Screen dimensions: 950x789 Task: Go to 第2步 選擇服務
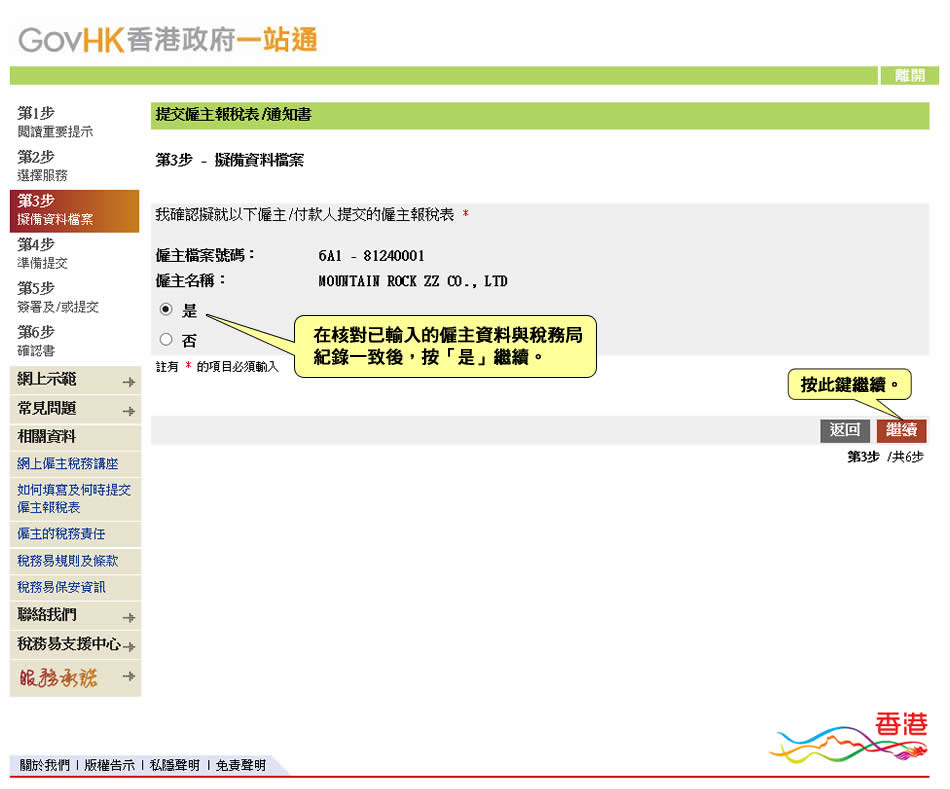[x=42, y=165]
